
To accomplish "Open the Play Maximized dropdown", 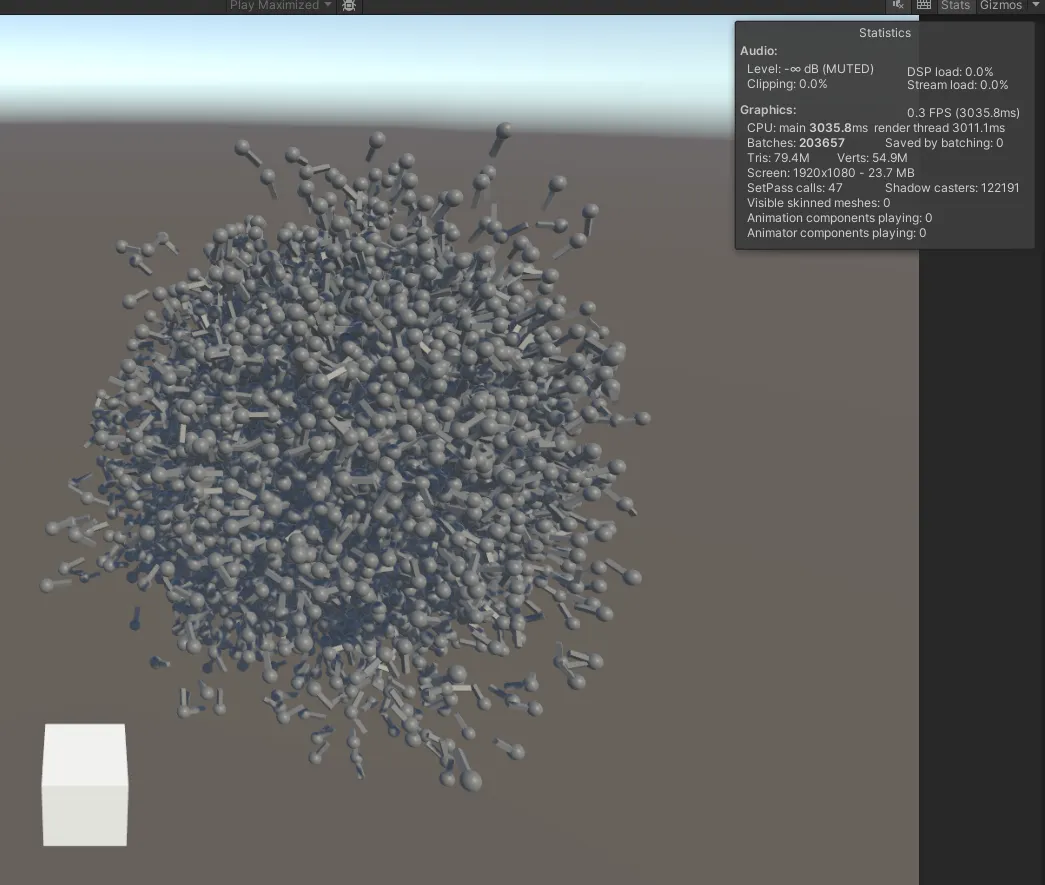I will click(x=280, y=5).
